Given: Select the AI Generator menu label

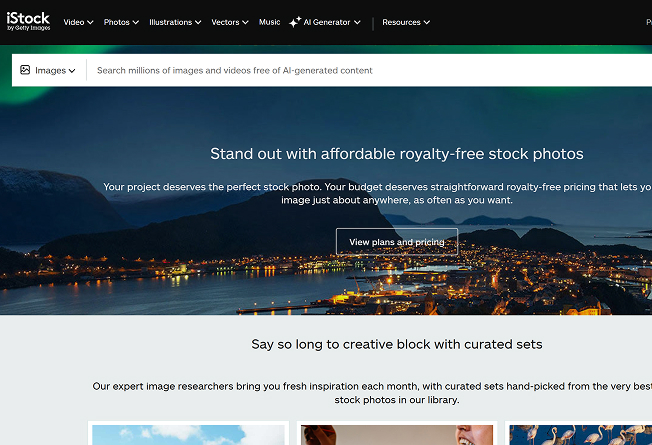Looking at the screenshot, I should pyautogui.click(x=327, y=22).
